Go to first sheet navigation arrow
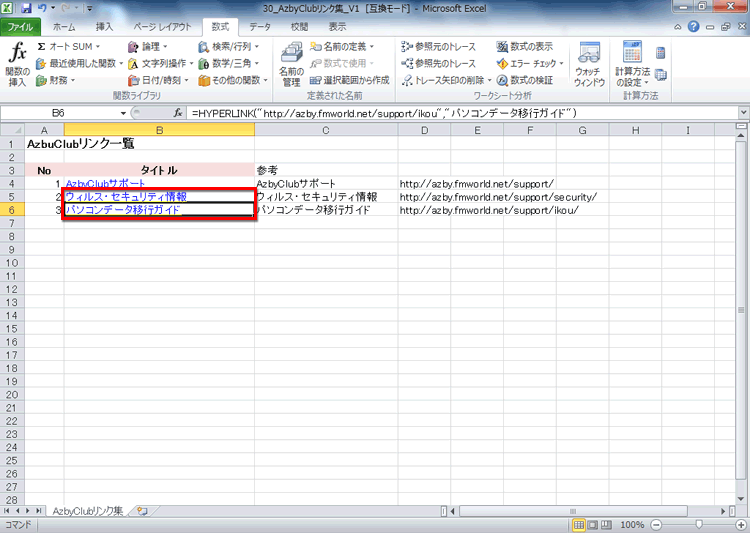Image resolution: width=750 pixels, height=533 pixels. coord(7,511)
